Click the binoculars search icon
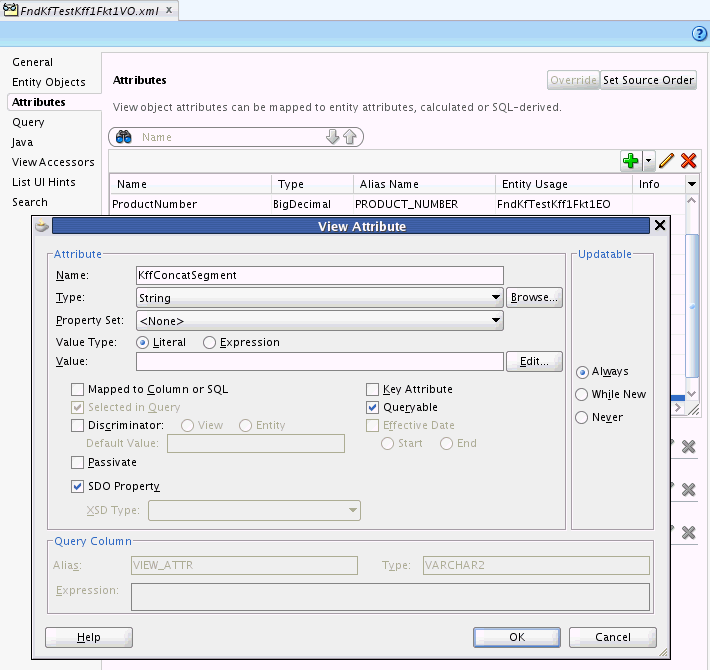 pos(123,137)
